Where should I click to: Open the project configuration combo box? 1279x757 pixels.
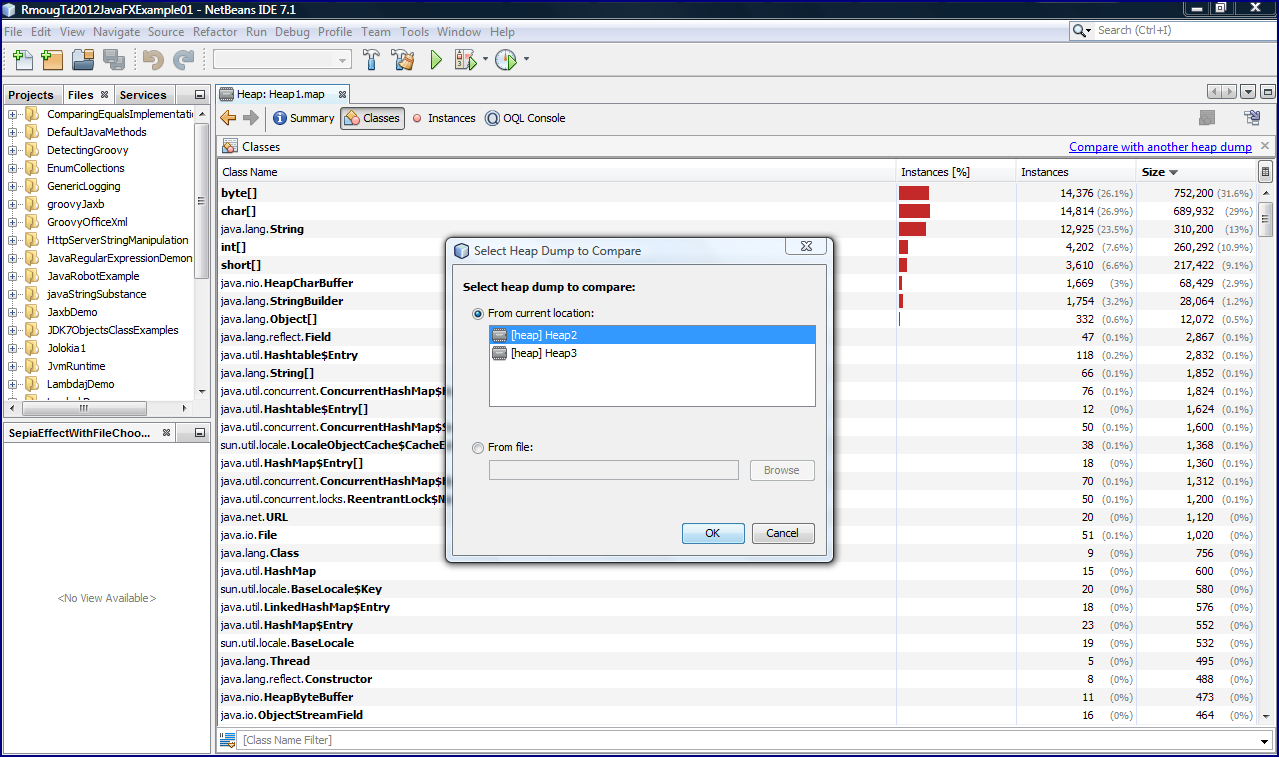point(281,60)
